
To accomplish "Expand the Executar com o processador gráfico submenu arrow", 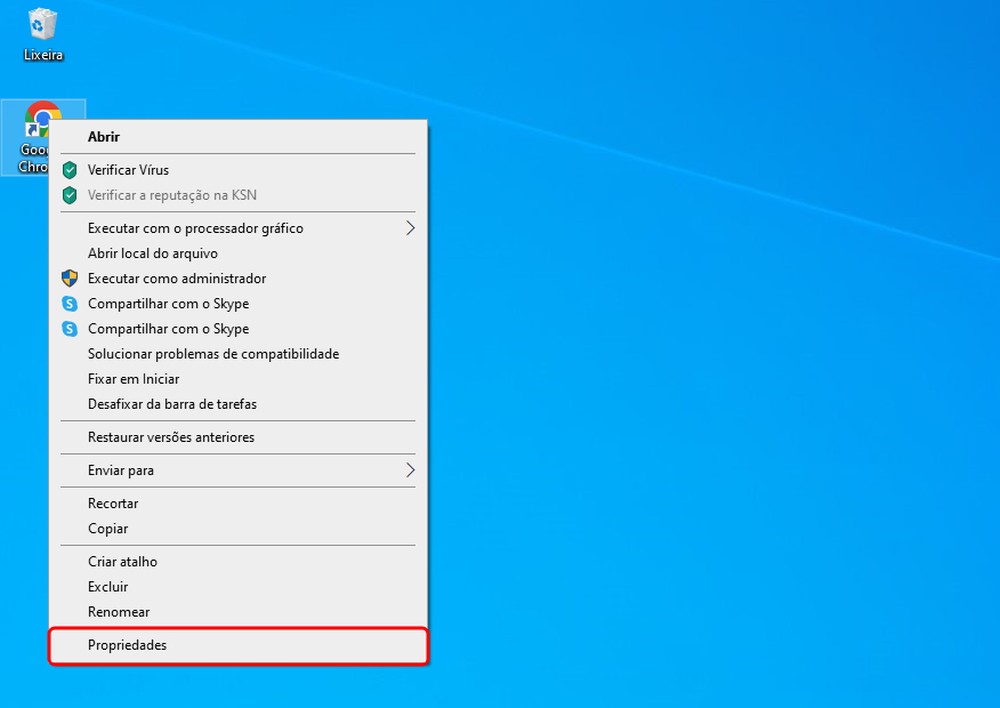I will 410,228.
